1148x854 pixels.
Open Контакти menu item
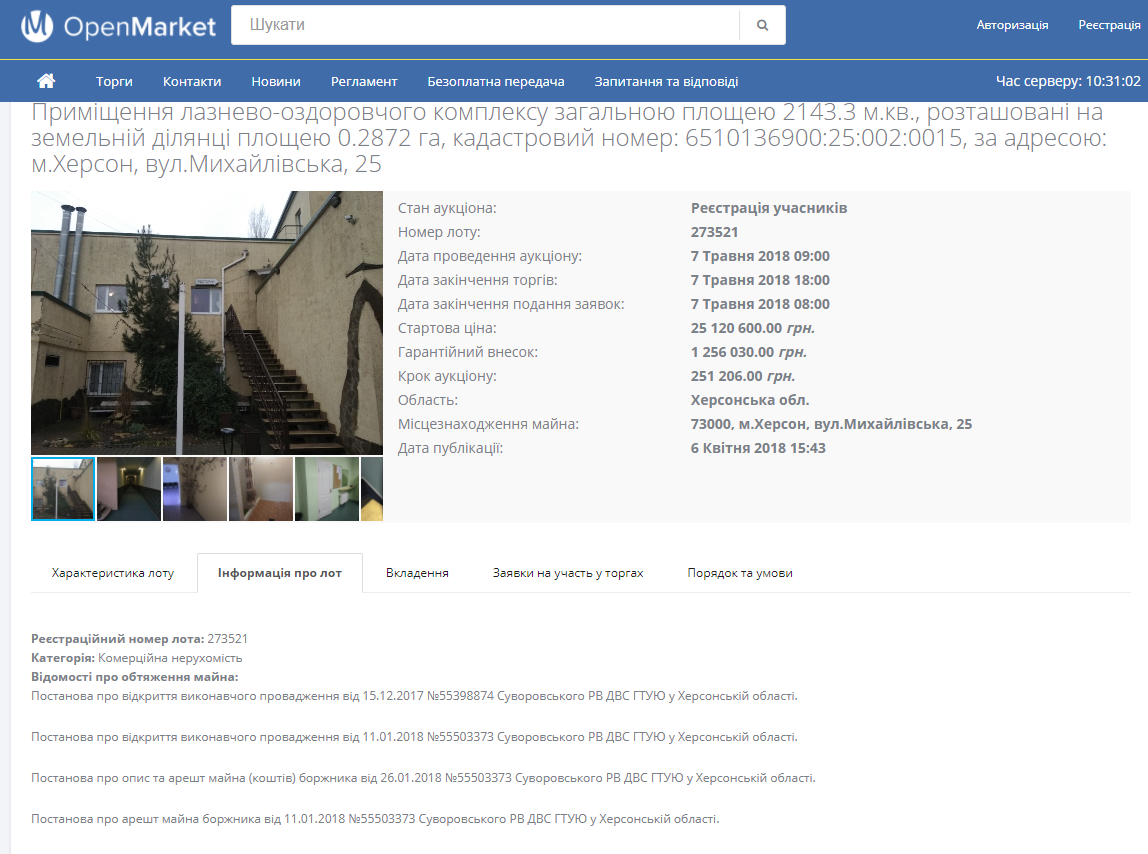192,81
